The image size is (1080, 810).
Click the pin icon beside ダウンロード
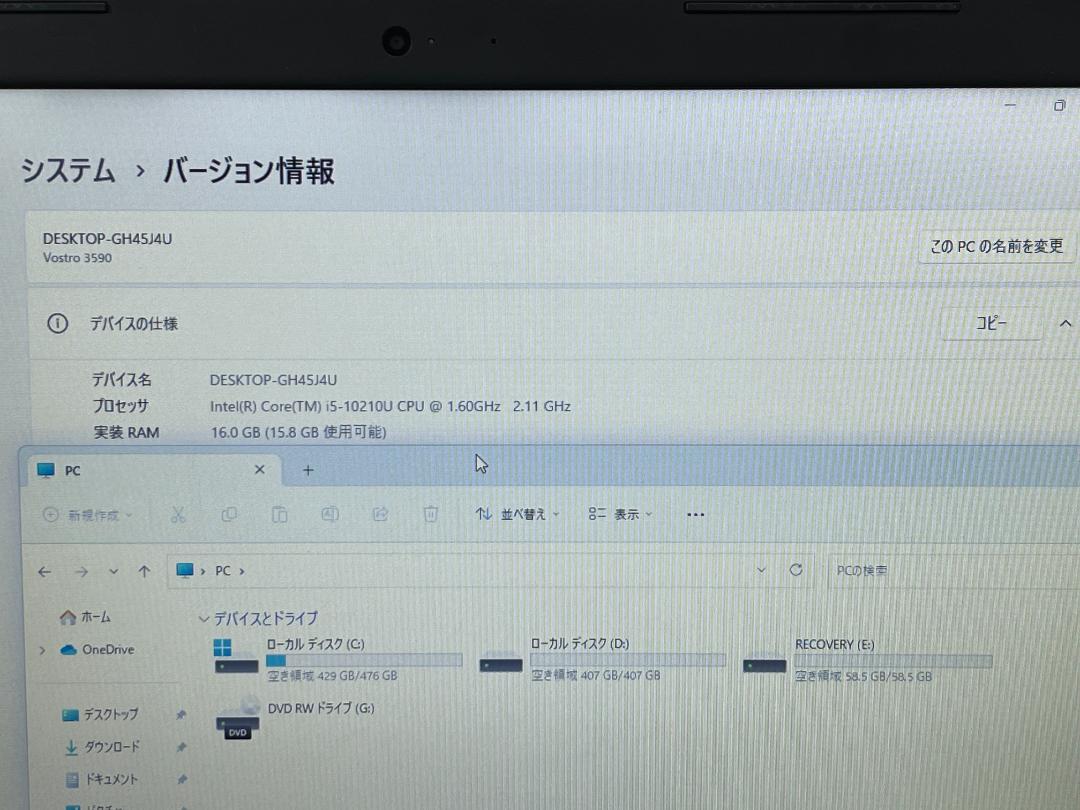click(181, 747)
